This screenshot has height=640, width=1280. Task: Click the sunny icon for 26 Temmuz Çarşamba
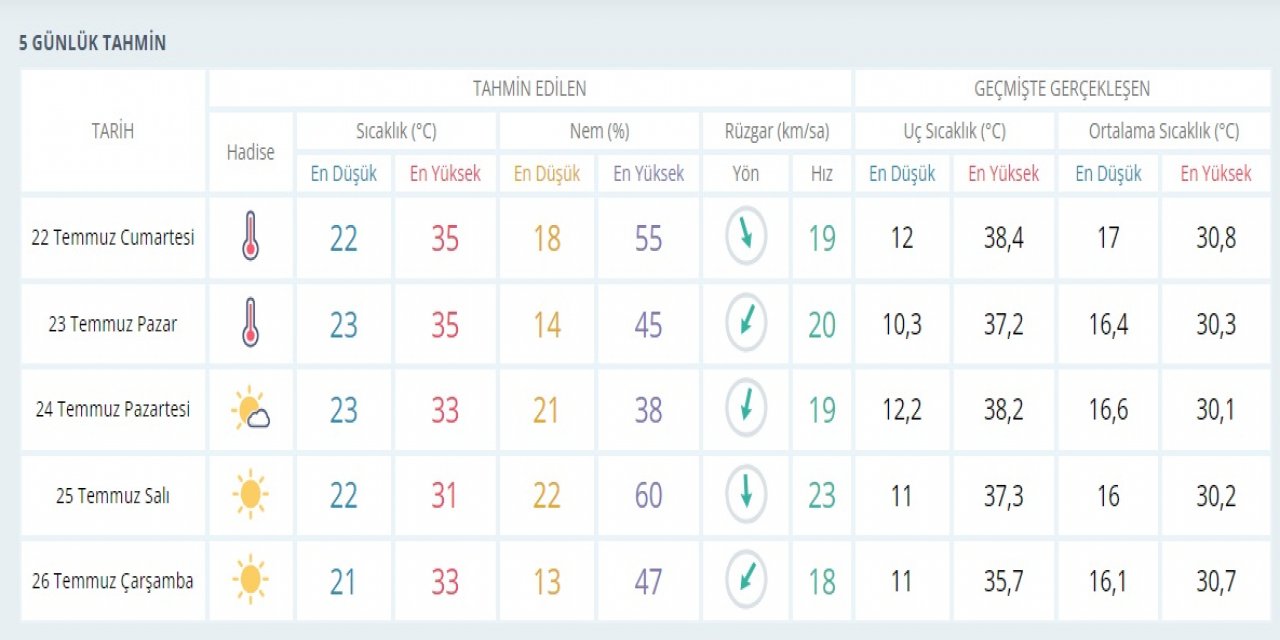(250, 581)
